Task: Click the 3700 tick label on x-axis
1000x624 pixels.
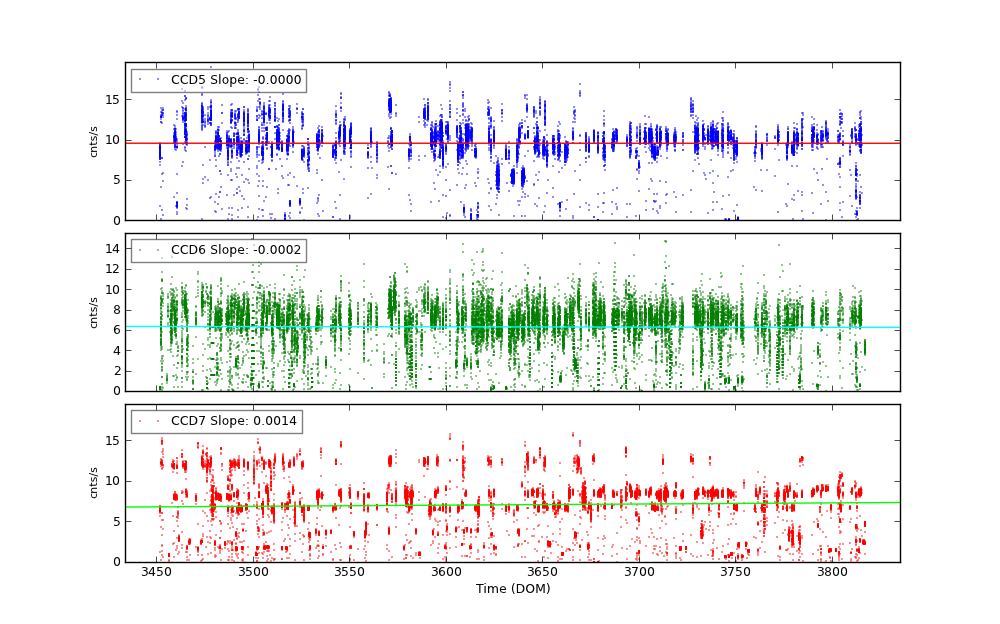Action: (x=639, y=572)
